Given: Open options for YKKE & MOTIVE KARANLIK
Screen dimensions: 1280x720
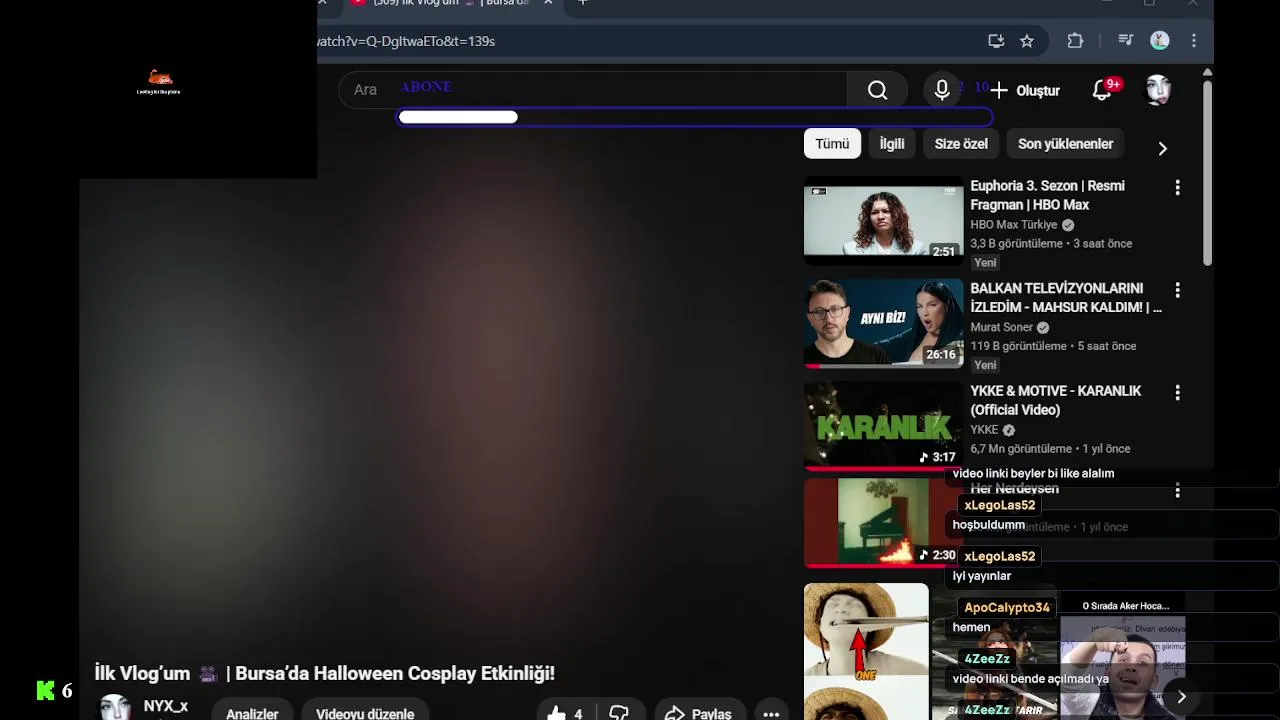Looking at the screenshot, I should coord(1177,393).
